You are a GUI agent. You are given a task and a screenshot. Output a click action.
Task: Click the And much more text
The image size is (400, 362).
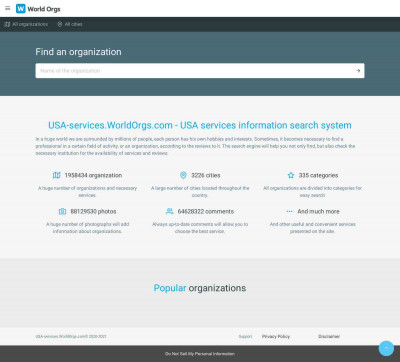(x=318, y=211)
